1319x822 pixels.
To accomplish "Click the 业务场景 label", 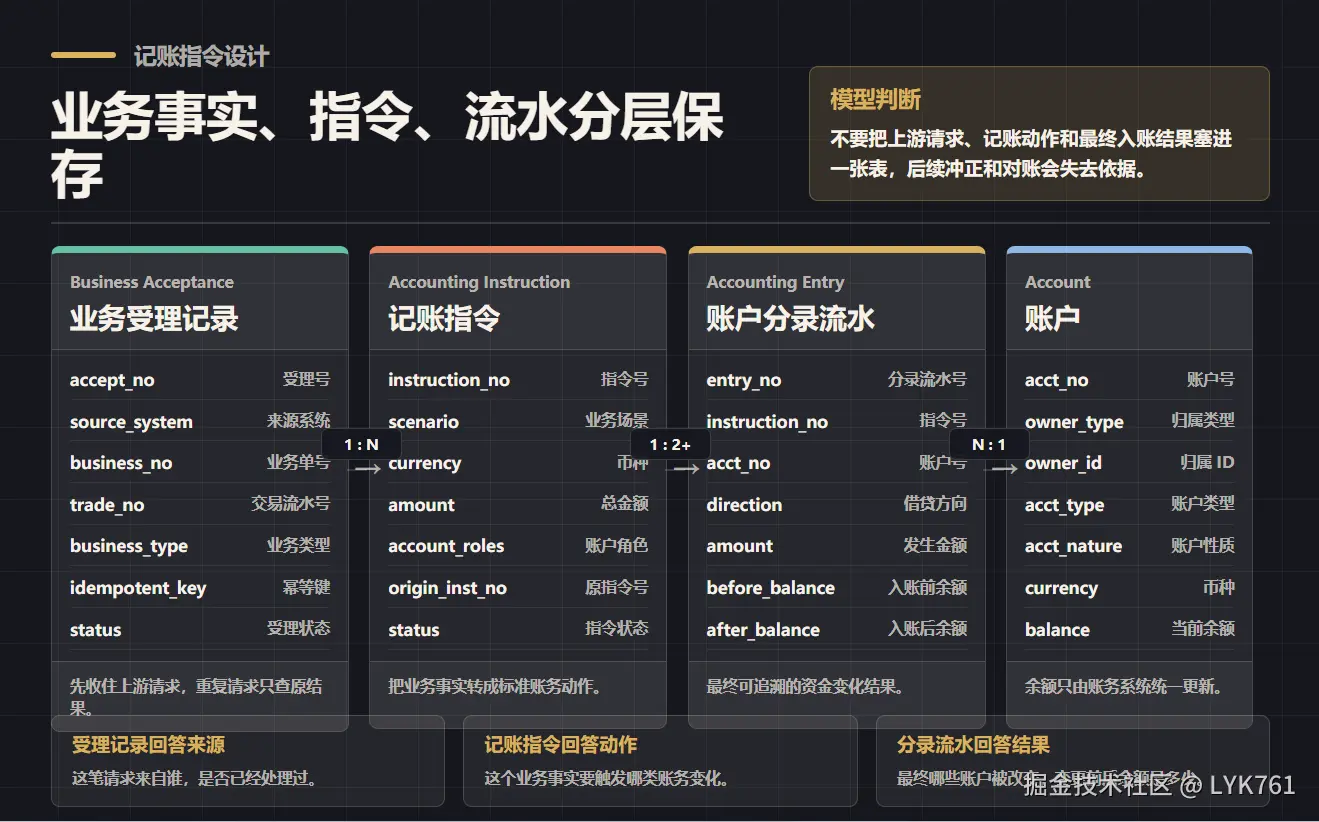I will tap(617, 421).
